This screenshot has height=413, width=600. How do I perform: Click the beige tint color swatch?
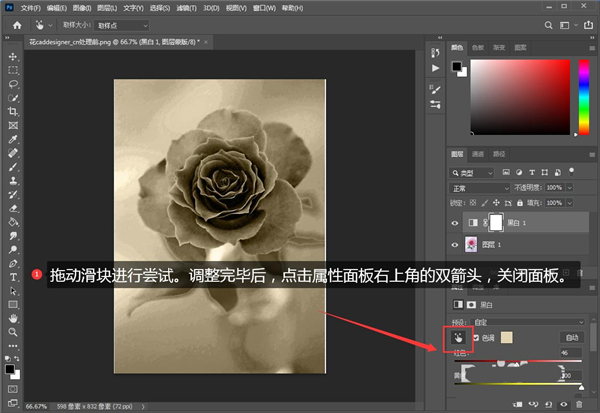(506, 337)
